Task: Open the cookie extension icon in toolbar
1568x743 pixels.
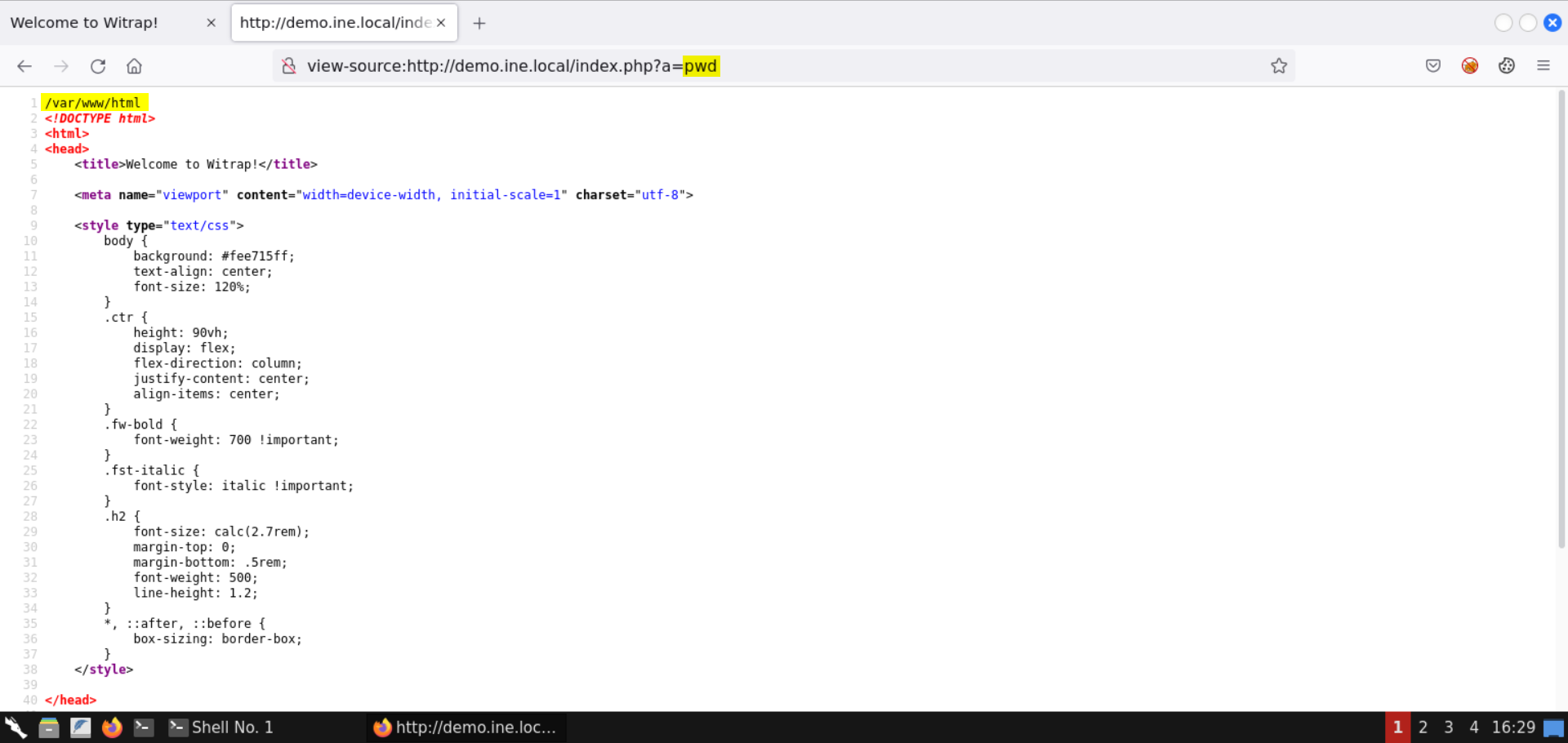Action: tap(1507, 66)
